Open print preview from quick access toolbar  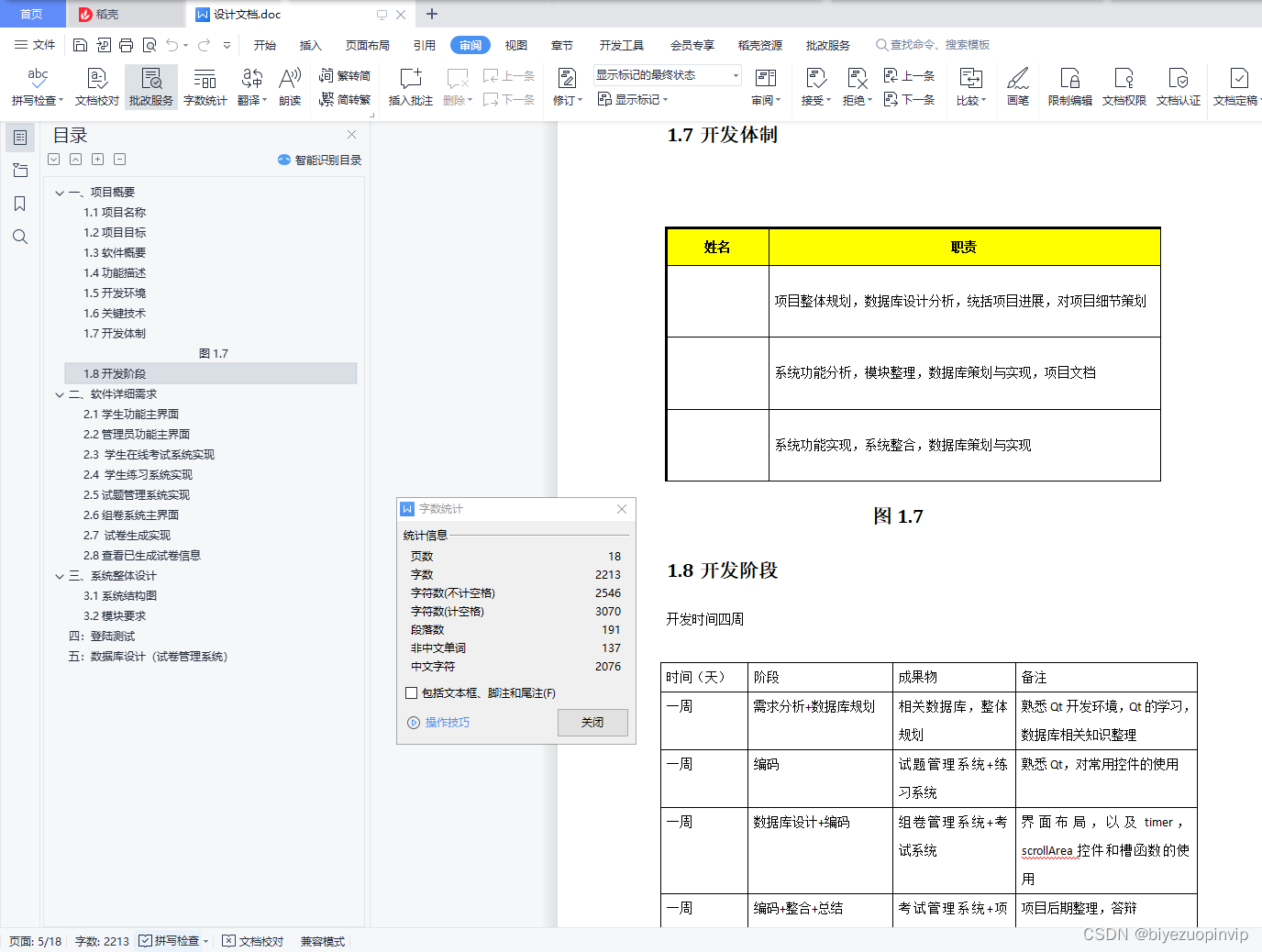[x=149, y=45]
